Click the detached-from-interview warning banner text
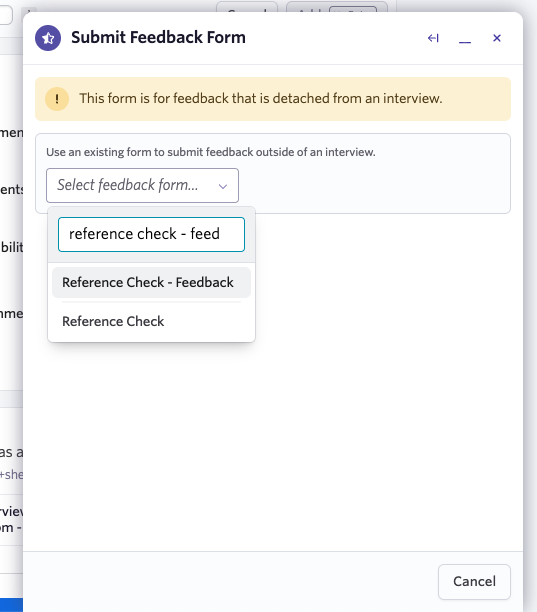Image resolution: width=537 pixels, height=612 pixels. [x=261, y=98]
